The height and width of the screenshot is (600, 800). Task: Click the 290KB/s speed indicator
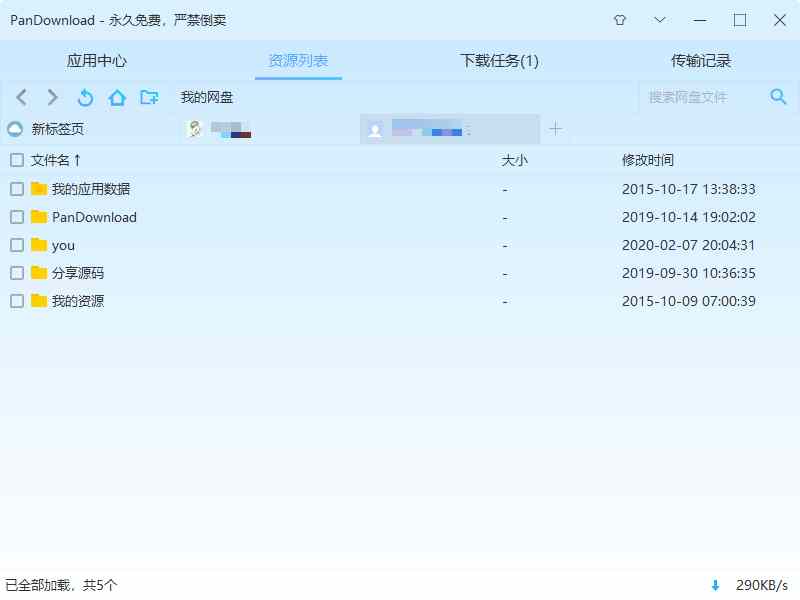coord(762,585)
